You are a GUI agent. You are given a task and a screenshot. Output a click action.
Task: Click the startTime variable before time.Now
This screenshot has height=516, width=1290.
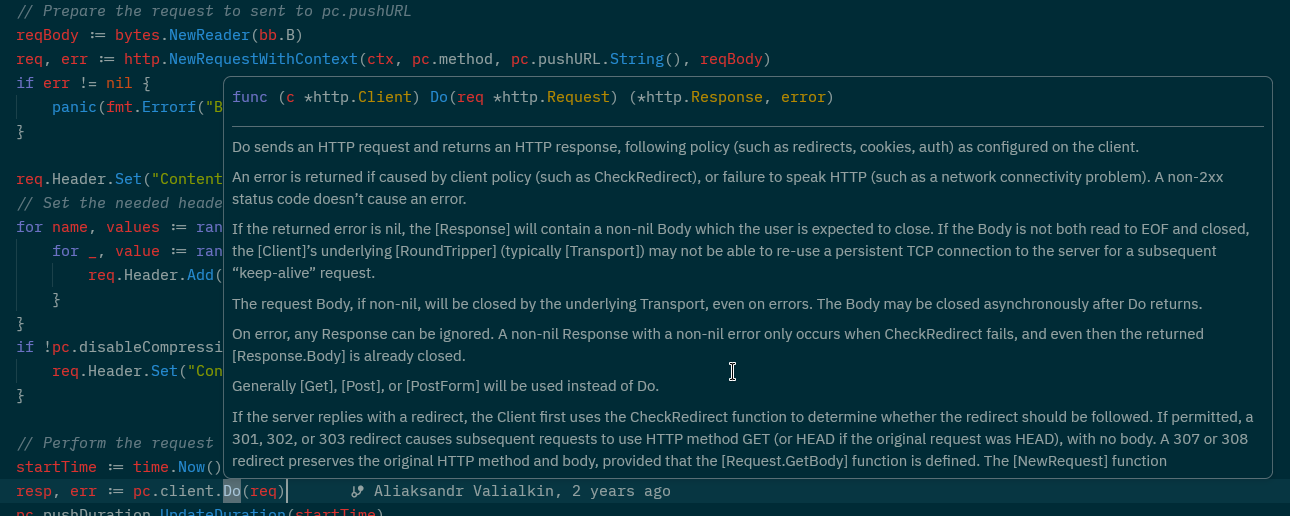point(57,468)
